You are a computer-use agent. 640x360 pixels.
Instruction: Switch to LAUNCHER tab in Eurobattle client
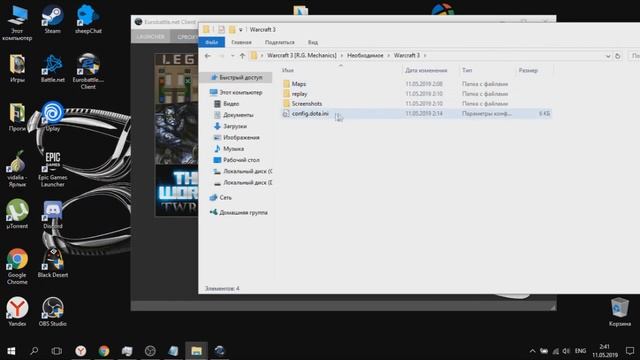[x=151, y=37]
